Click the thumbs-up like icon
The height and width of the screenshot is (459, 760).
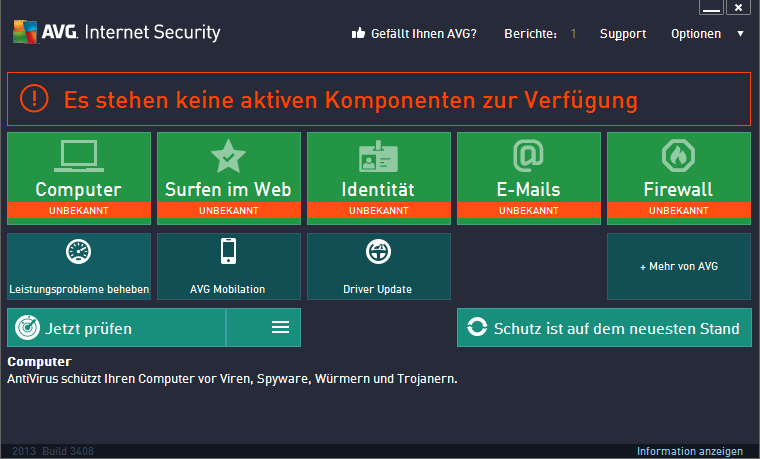pyautogui.click(x=358, y=34)
